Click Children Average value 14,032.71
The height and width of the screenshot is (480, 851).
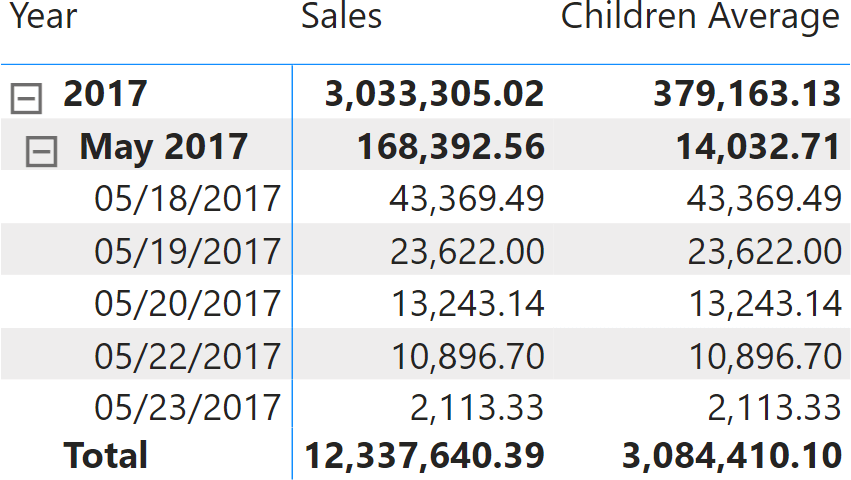click(756, 147)
